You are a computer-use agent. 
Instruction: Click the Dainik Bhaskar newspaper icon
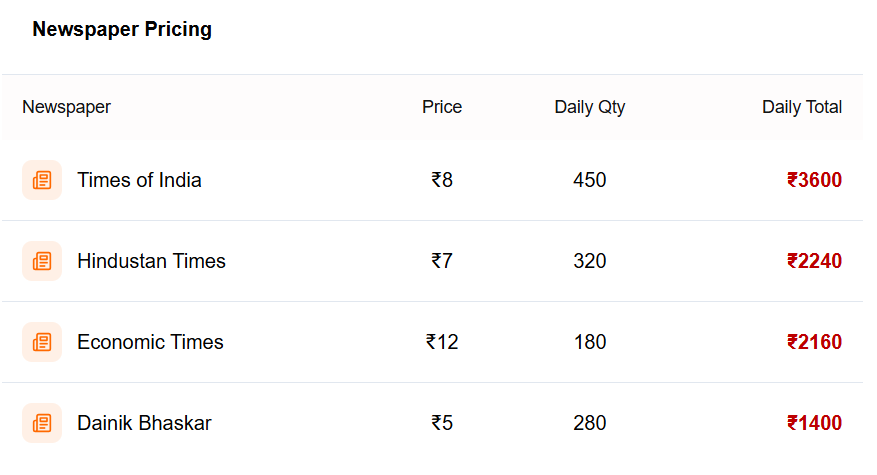42,423
